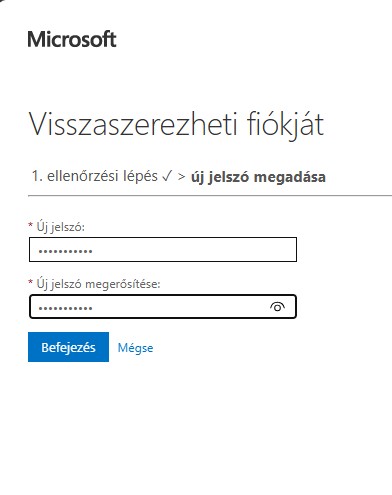Click the Microsoft logo
Screen dimensions: 392x495
72,39
